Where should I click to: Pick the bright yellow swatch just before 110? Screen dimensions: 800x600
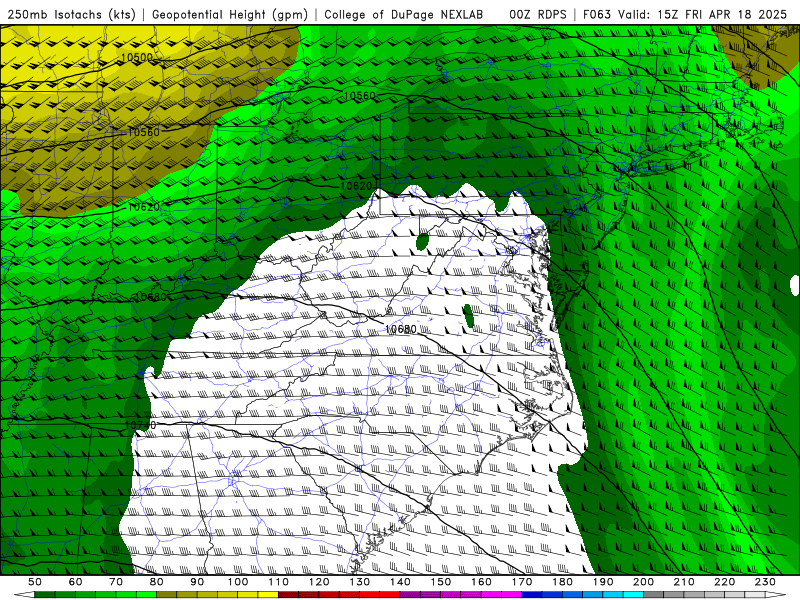[x=268, y=595]
